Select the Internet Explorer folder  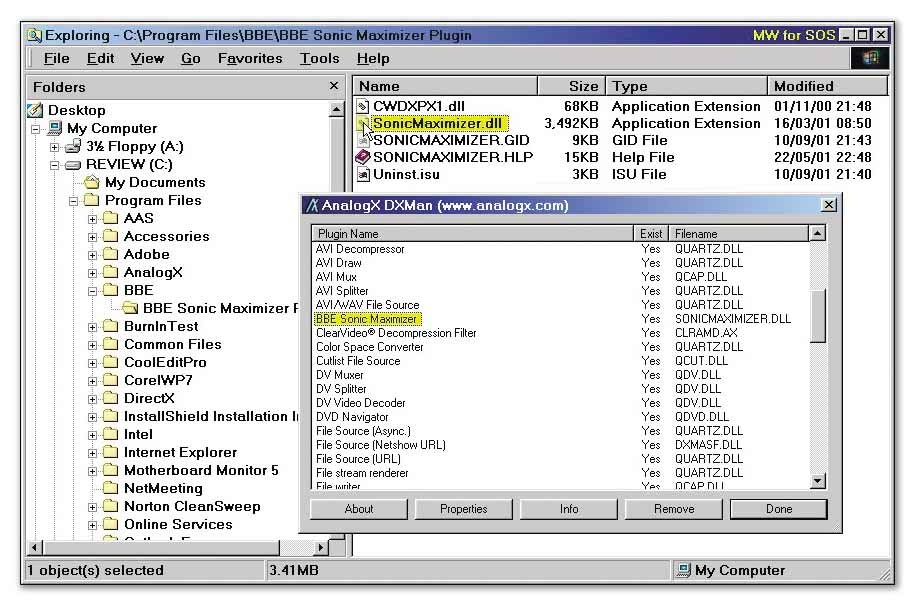click(180, 453)
